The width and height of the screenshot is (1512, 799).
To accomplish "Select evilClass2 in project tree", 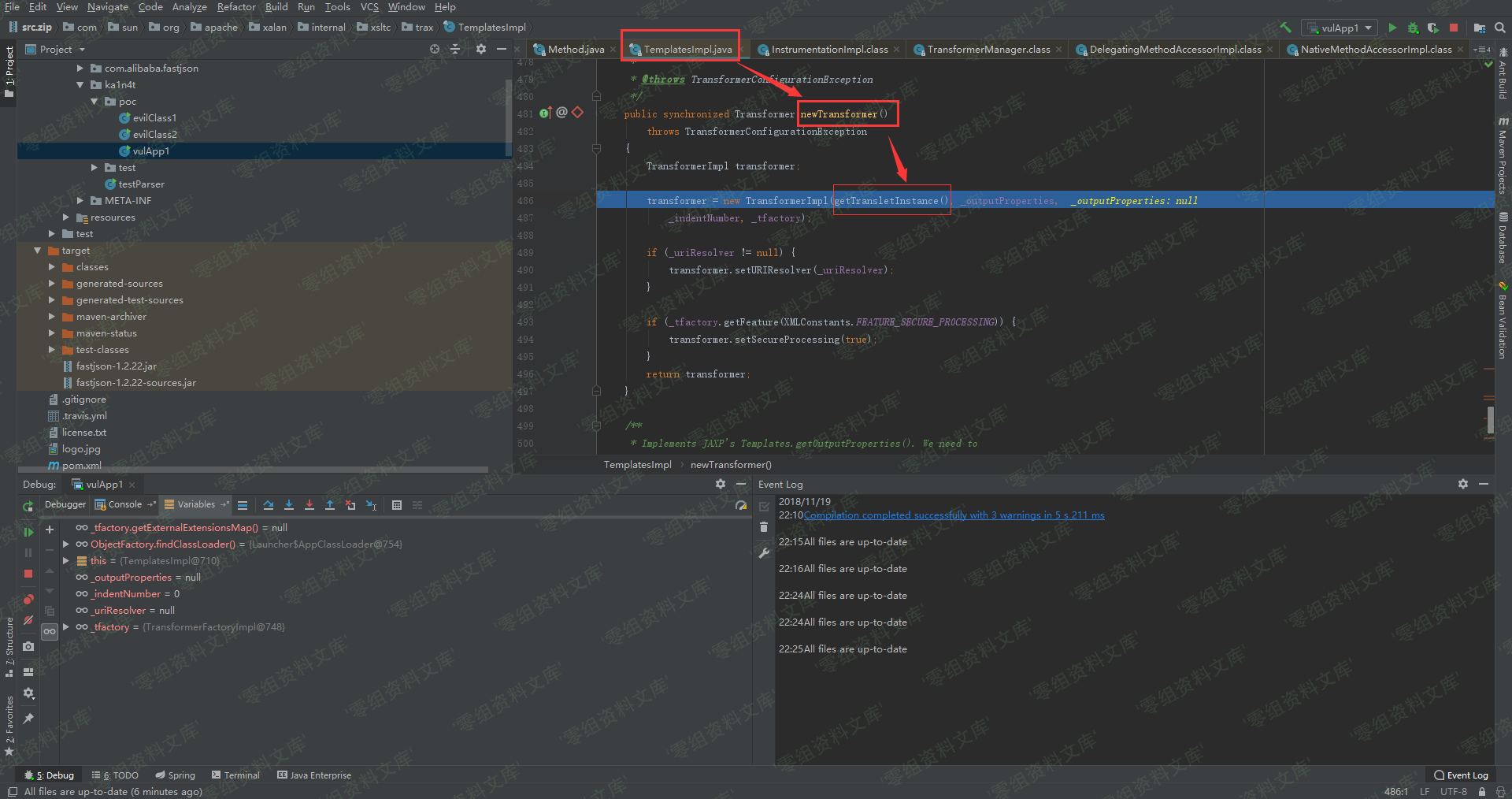I will tap(154, 135).
